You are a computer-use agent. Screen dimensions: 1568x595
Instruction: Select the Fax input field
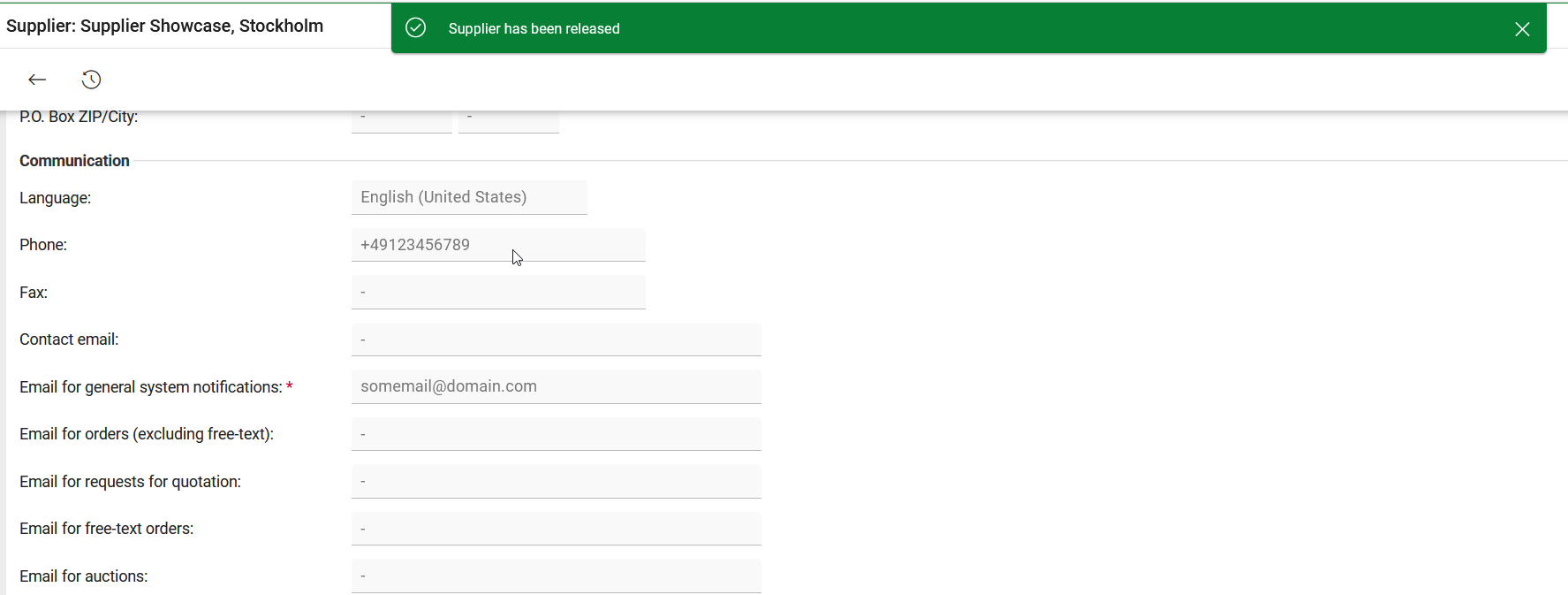(497, 293)
